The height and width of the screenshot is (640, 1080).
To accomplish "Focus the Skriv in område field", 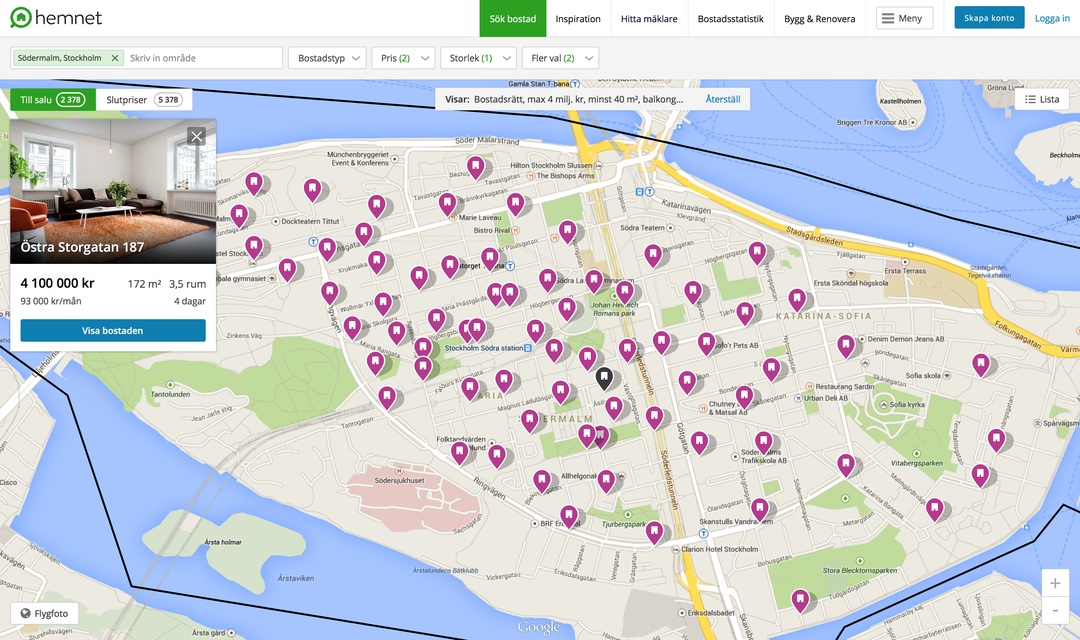I will 203,58.
